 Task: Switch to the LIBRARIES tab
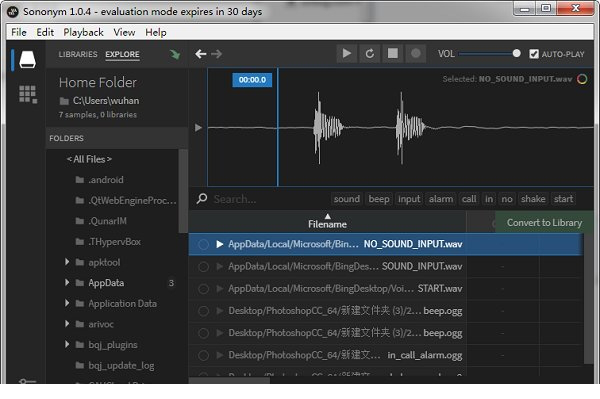click(78, 54)
